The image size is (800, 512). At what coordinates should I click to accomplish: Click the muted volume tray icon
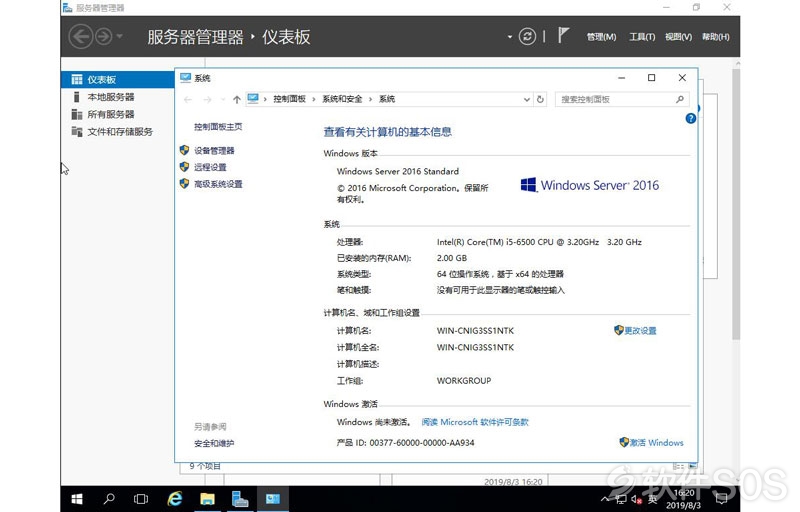[636, 499]
